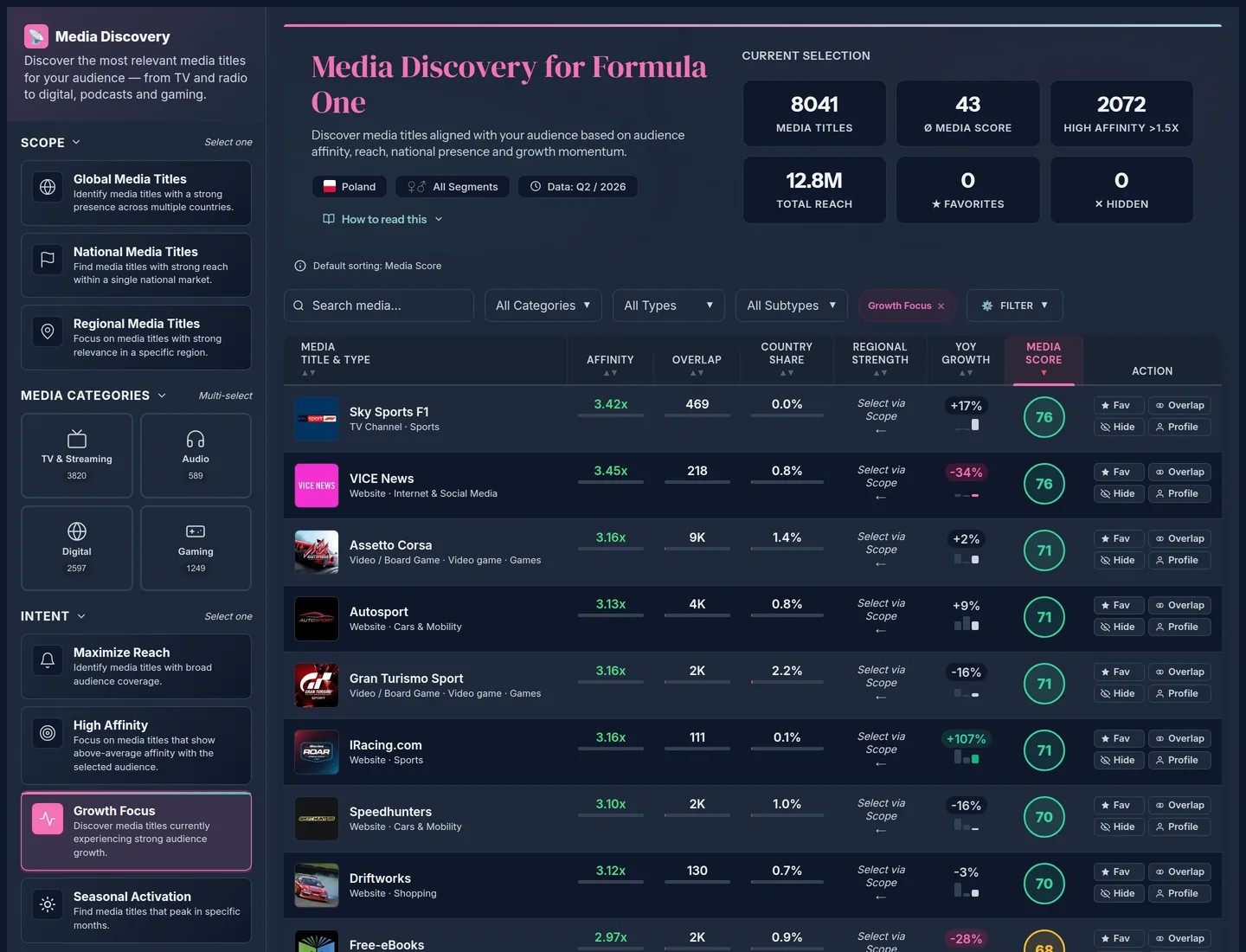The width and height of the screenshot is (1246, 952).
Task: Favorite Assetto Corsa
Action: pos(1119,538)
